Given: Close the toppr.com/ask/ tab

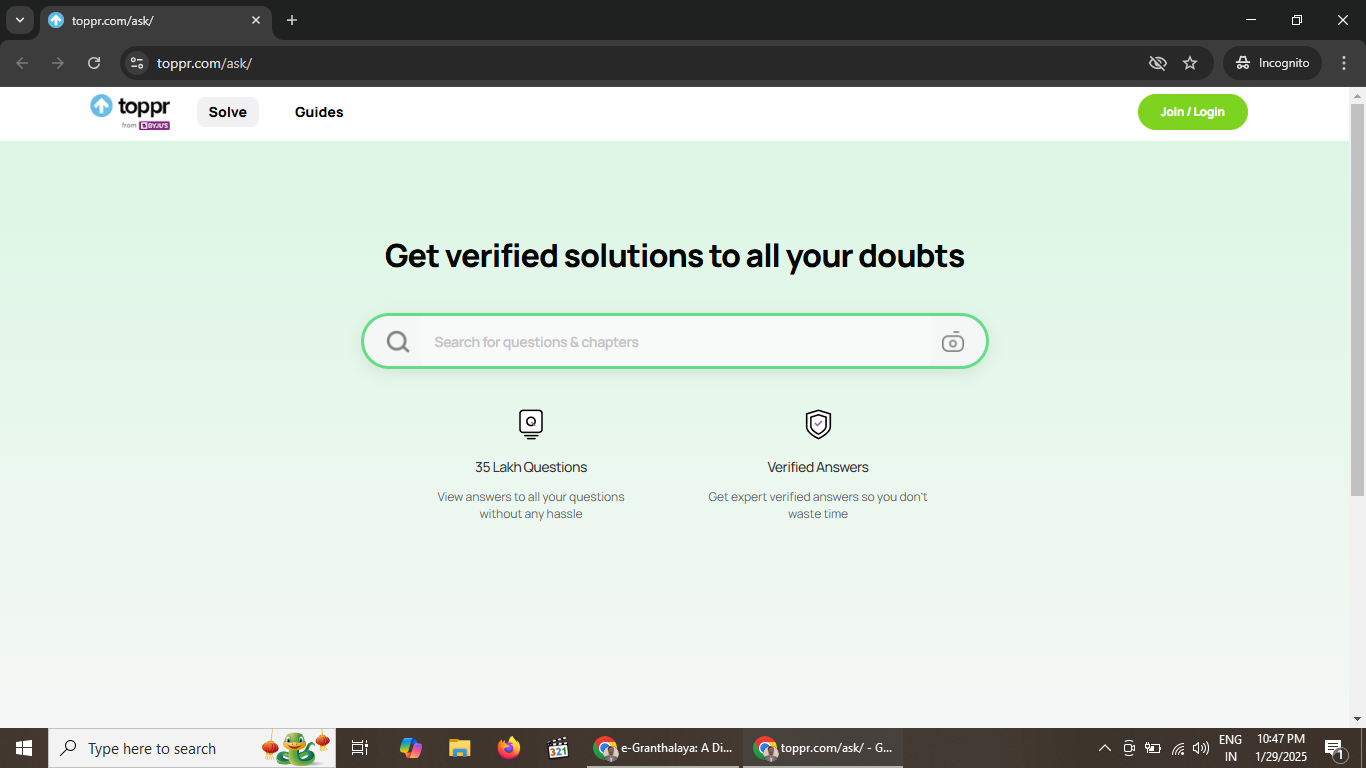Looking at the screenshot, I should [256, 20].
